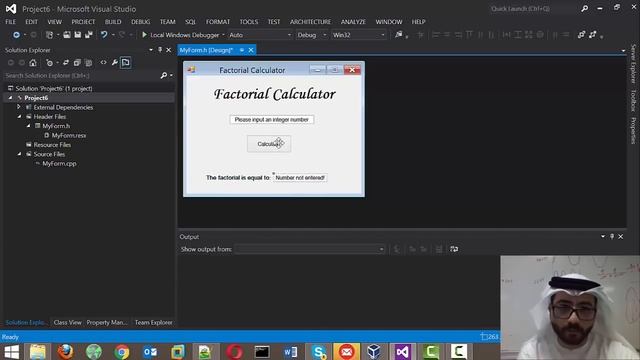Toggle word wrap in Output panel

(x=454, y=249)
